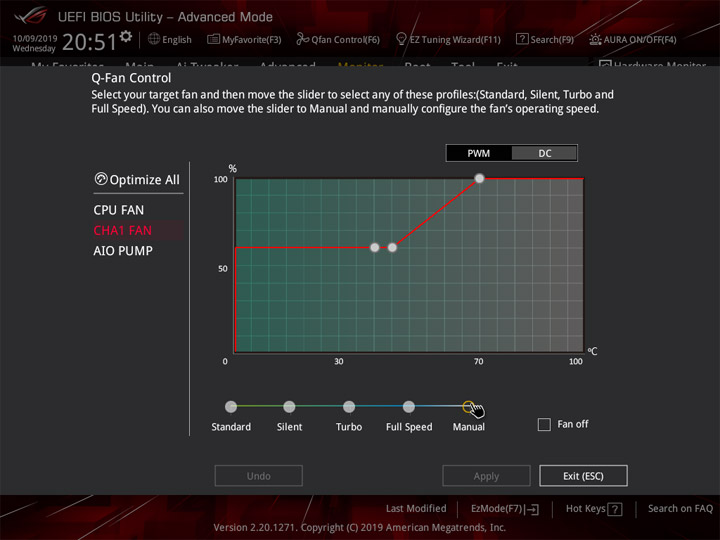Image resolution: width=720 pixels, height=540 pixels.
Task: Enable the Fan off checkbox
Action: point(544,424)
